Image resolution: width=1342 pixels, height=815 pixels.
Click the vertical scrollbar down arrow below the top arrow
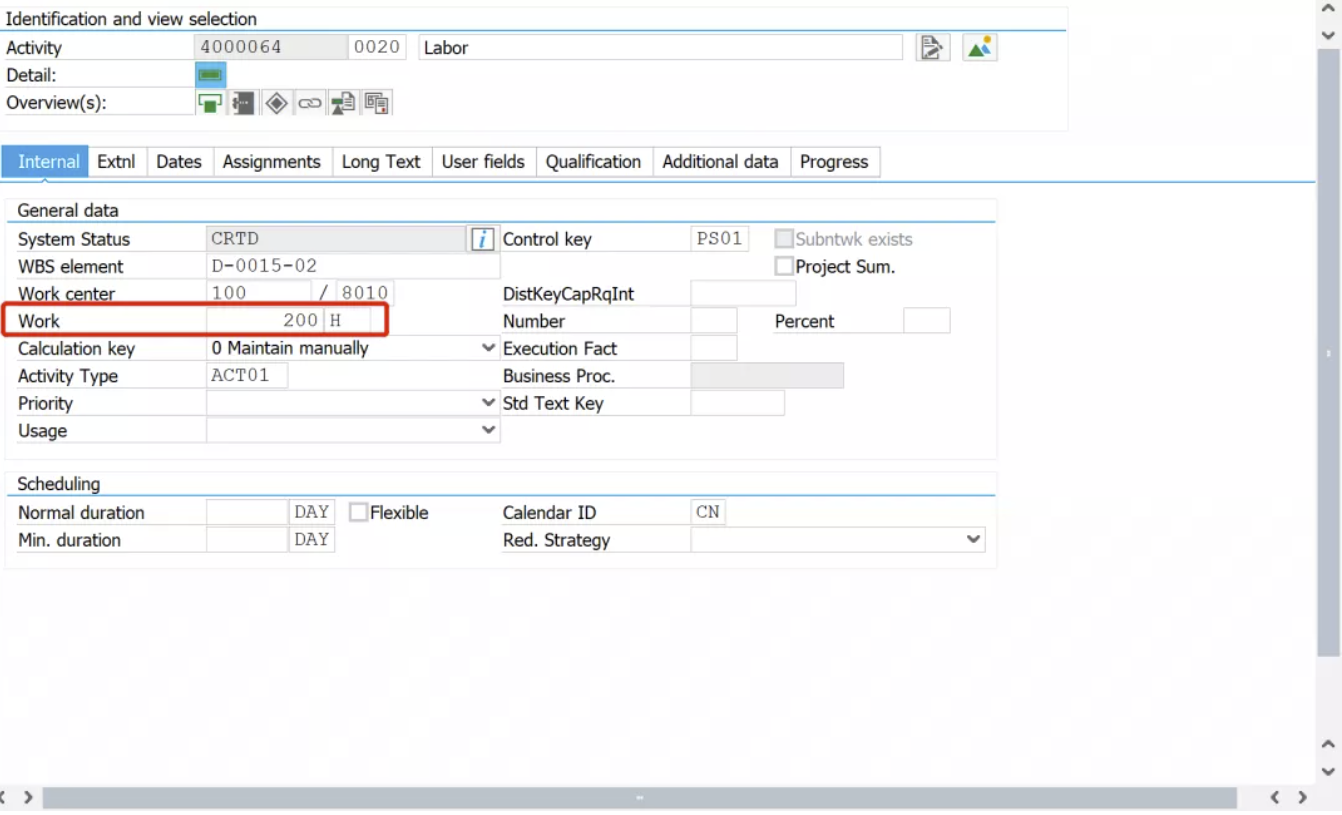coord(1328,35)
